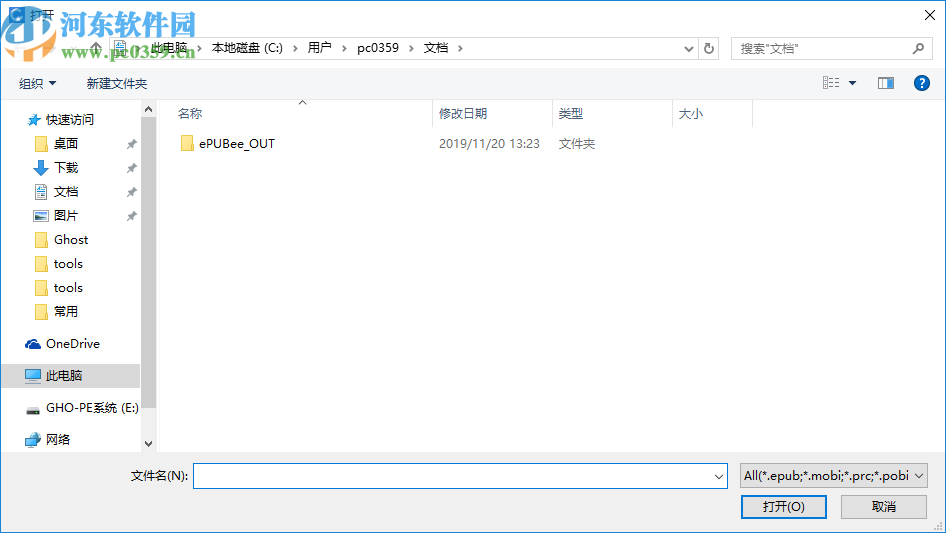The image size is (946, 533).
Task: Click 2019/11/20 13:23 date cell
Action: (489, 144)
